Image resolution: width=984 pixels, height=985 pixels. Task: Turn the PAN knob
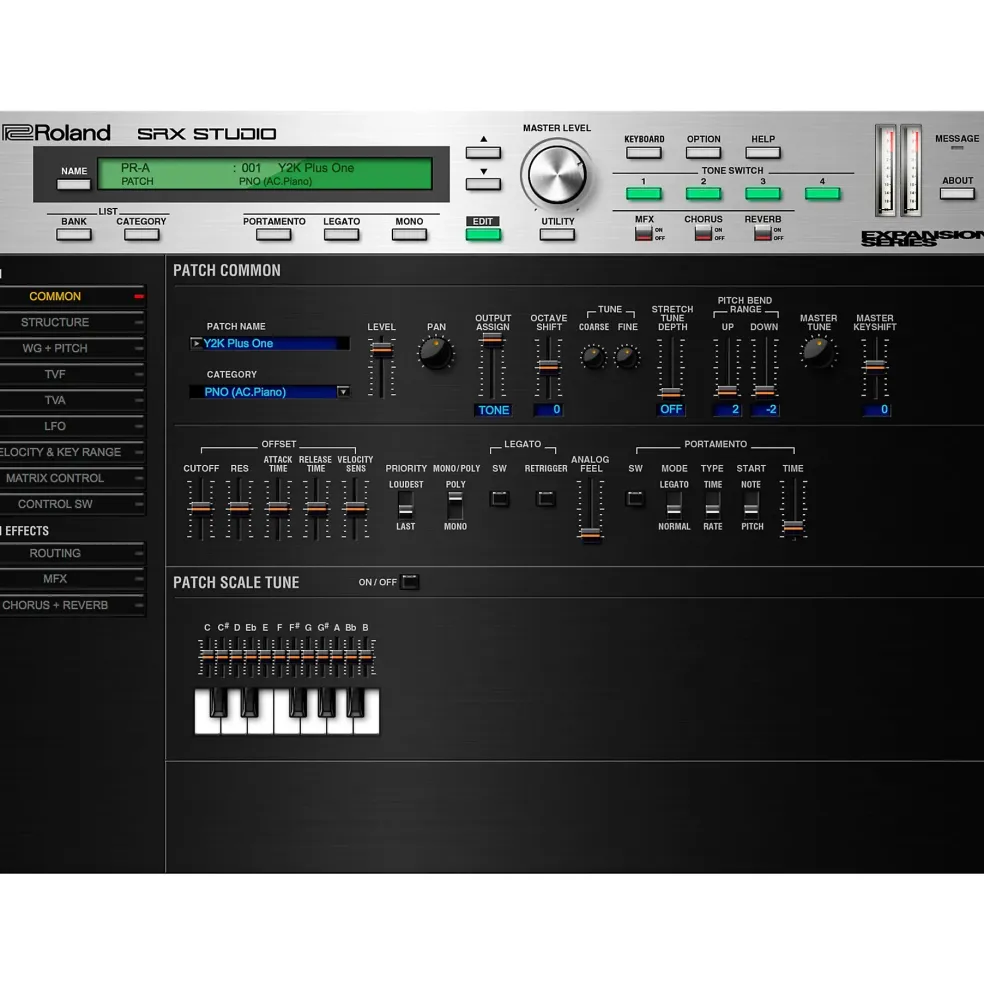435,354
